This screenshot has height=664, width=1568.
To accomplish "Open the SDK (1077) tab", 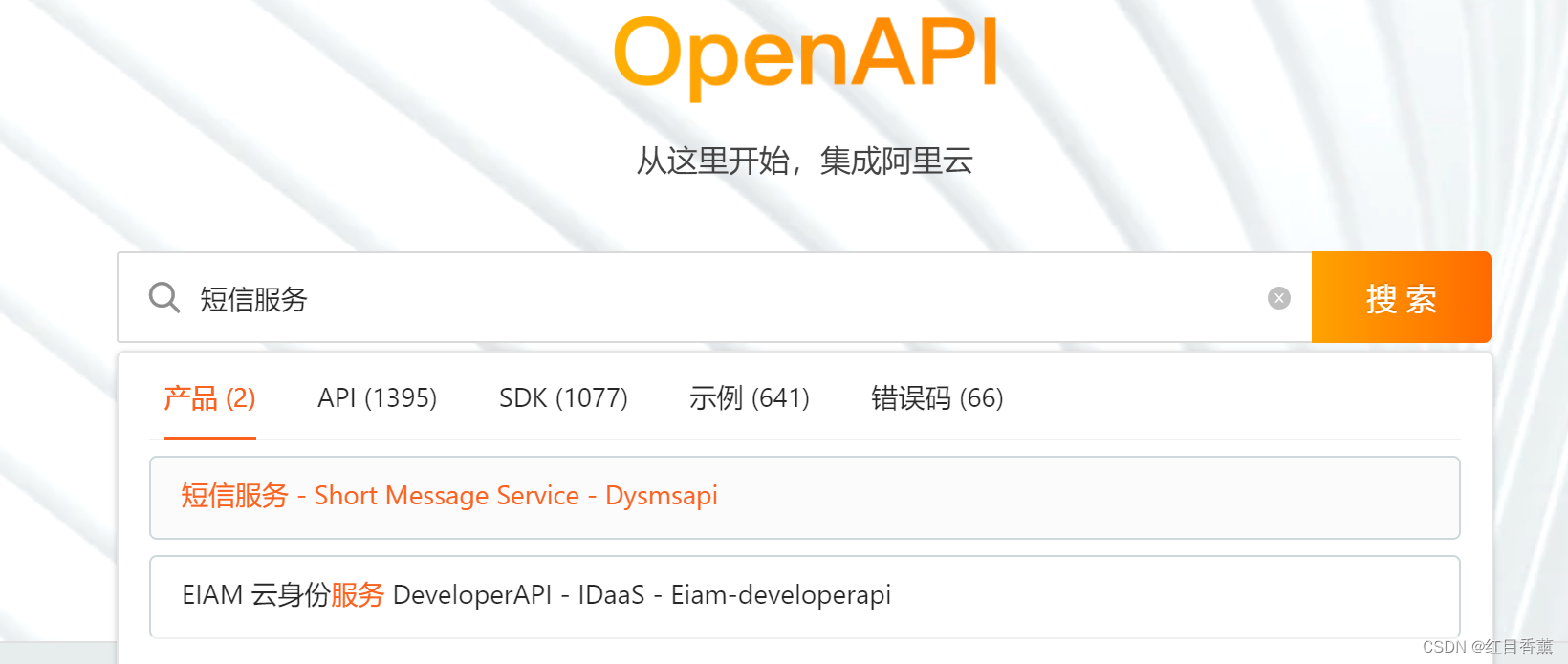I will 564,398.
